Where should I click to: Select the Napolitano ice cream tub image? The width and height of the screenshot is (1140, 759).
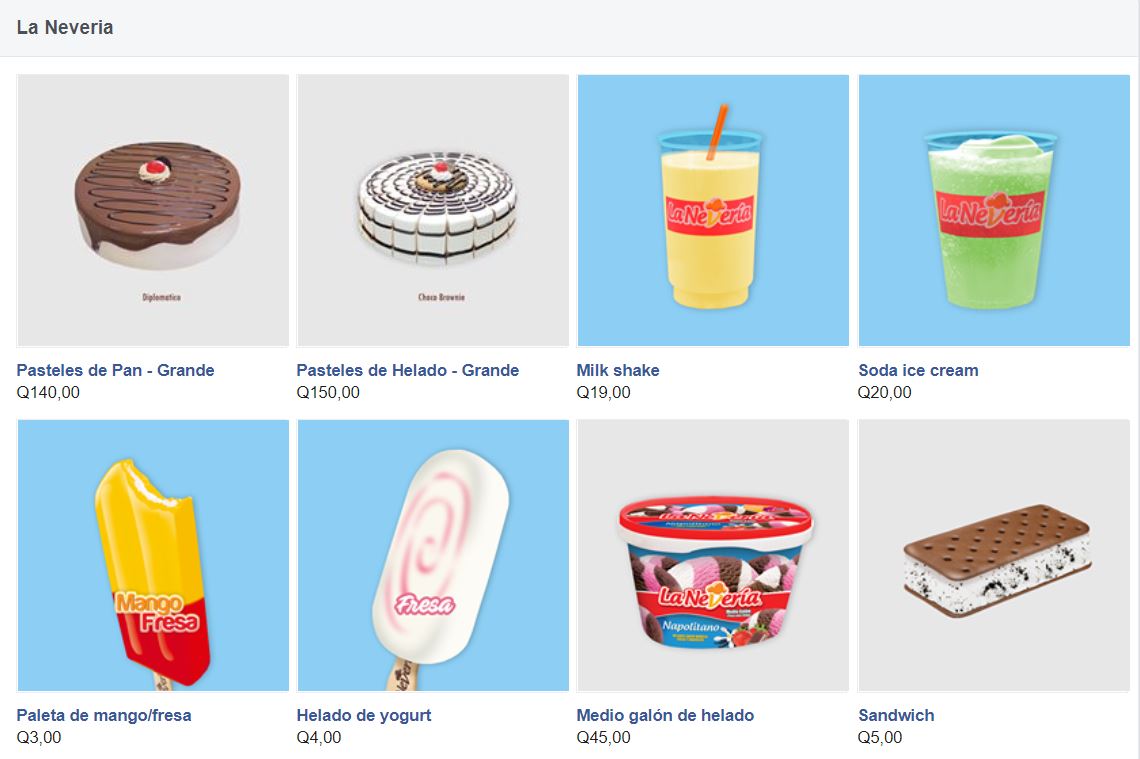713,555
